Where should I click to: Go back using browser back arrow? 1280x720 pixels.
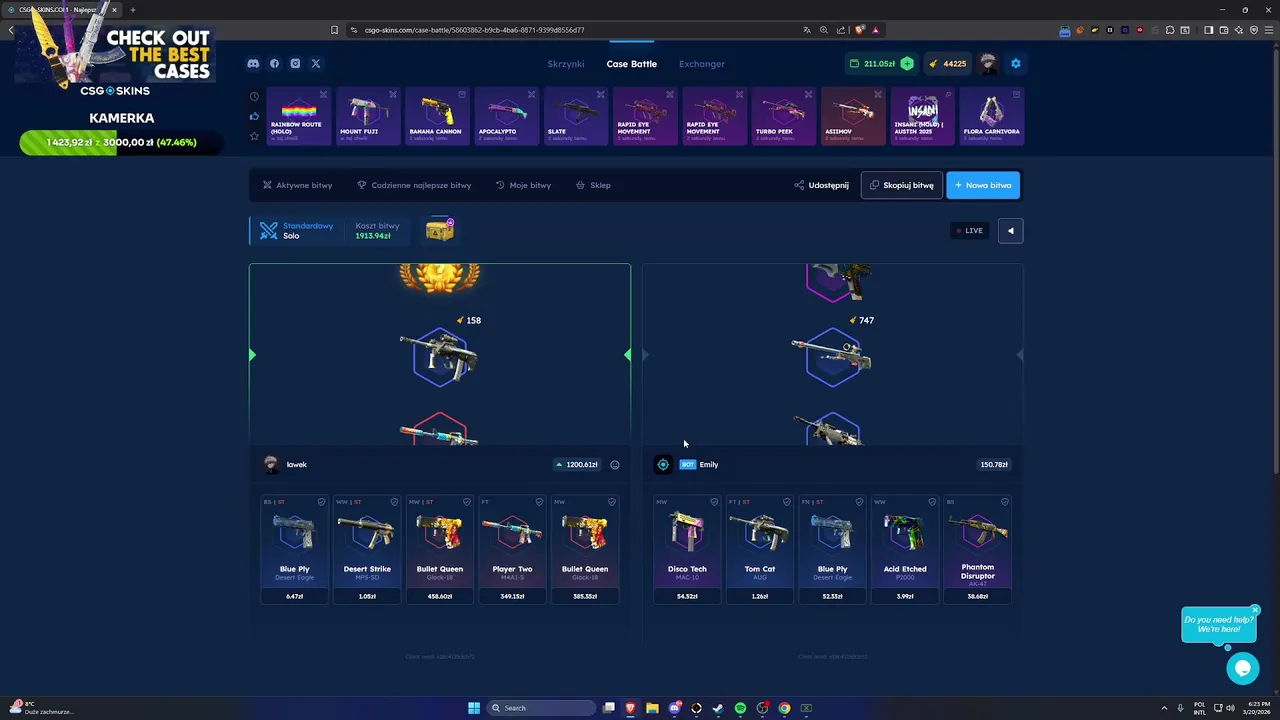(11, 30)
